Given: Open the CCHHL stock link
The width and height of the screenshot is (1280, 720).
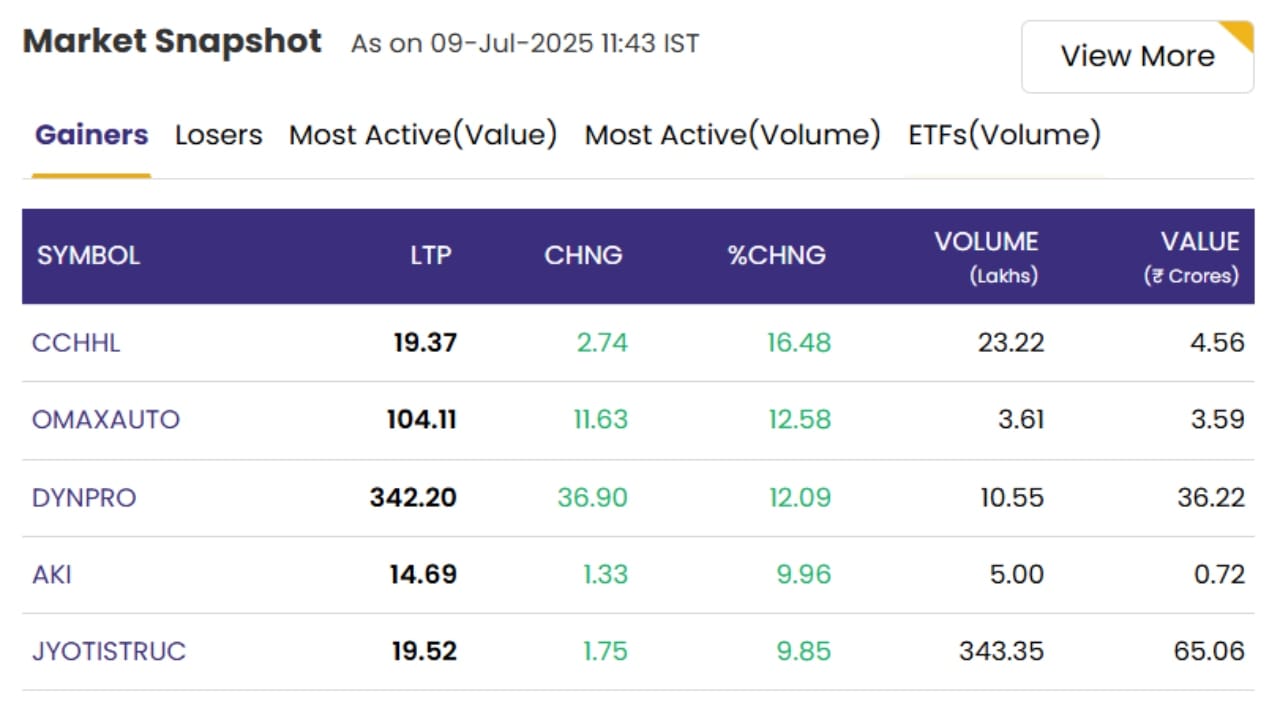Looking at the screenshot, I should [76, 343].
